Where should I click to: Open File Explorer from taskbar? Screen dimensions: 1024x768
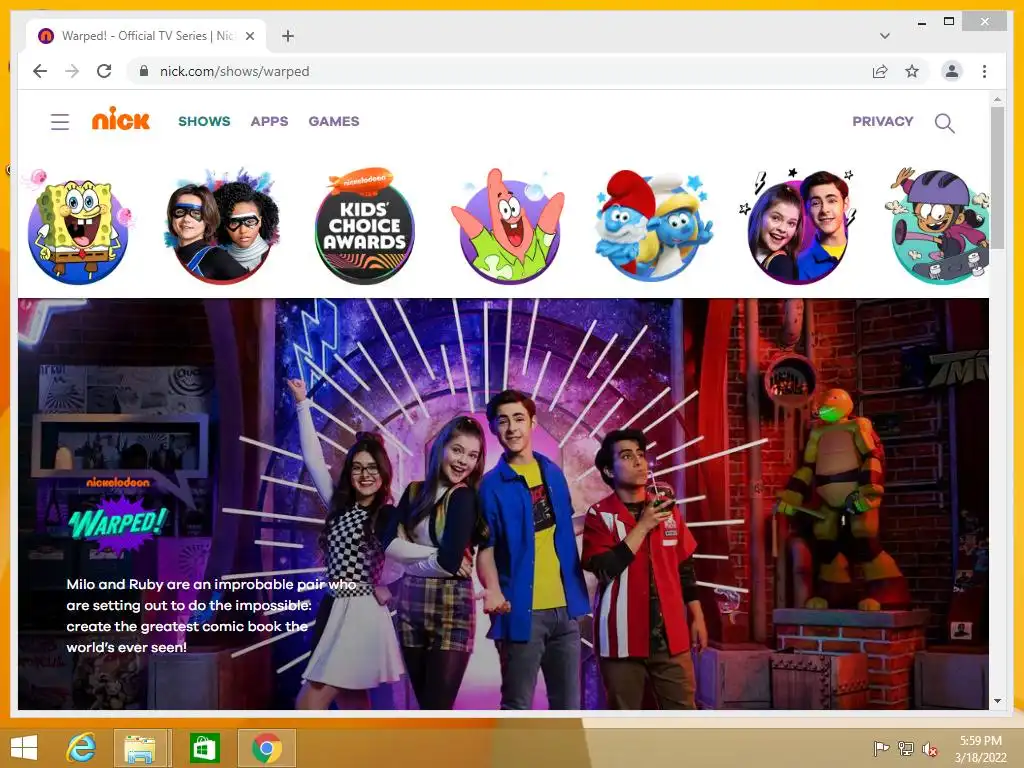[140, 748]
